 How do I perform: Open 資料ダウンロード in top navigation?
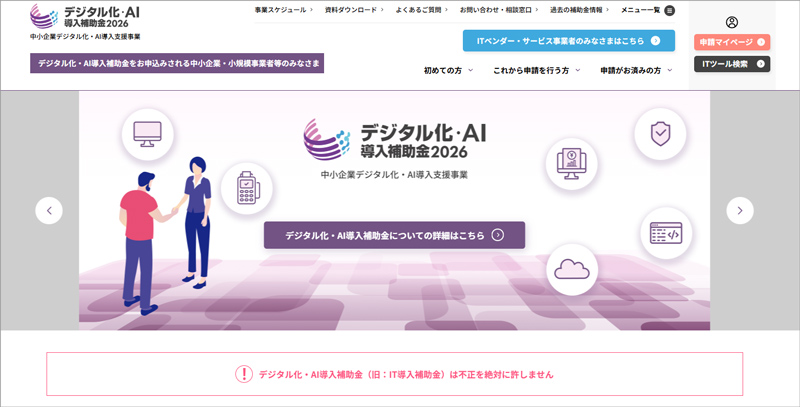tap(351, 10)
